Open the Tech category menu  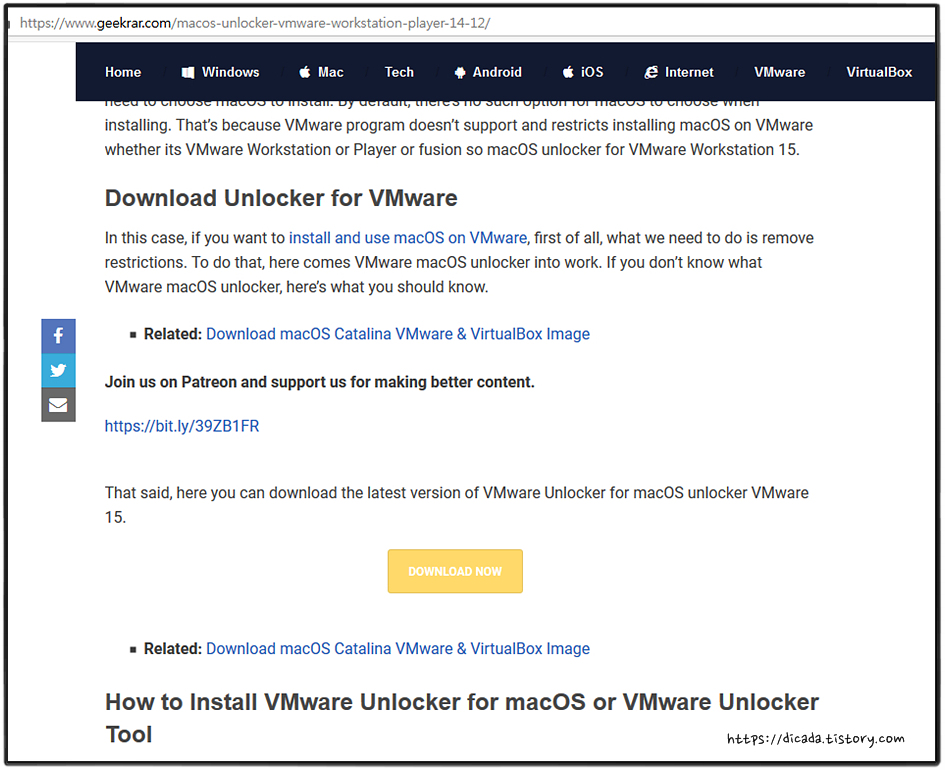point(400,72)
